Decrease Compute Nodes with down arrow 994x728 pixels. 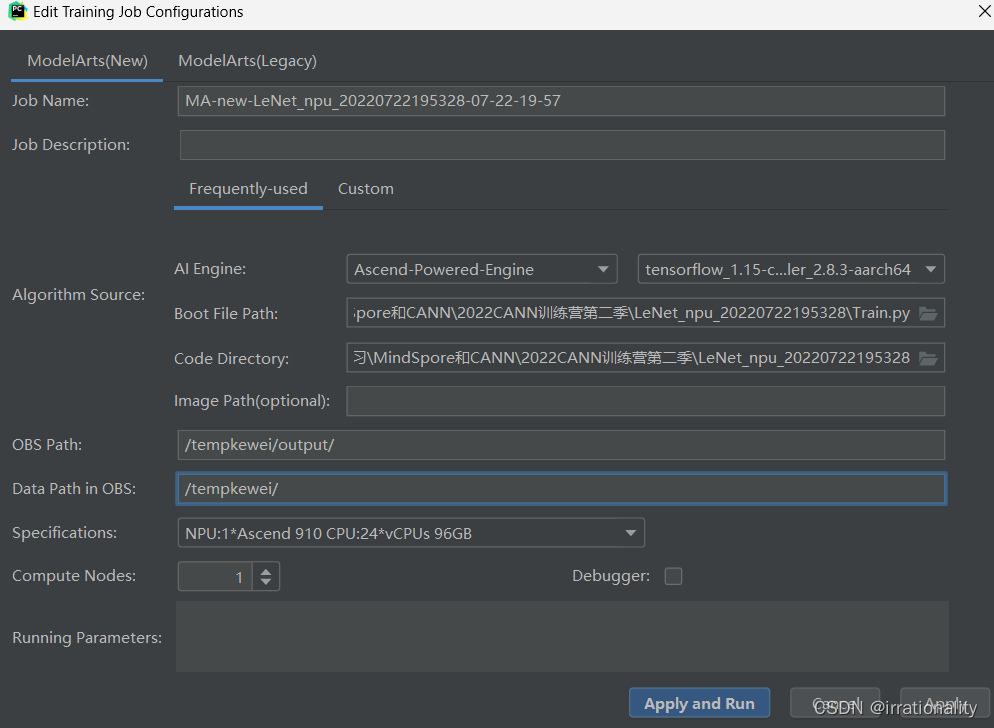pyautogui.click(x=266, y=582)
